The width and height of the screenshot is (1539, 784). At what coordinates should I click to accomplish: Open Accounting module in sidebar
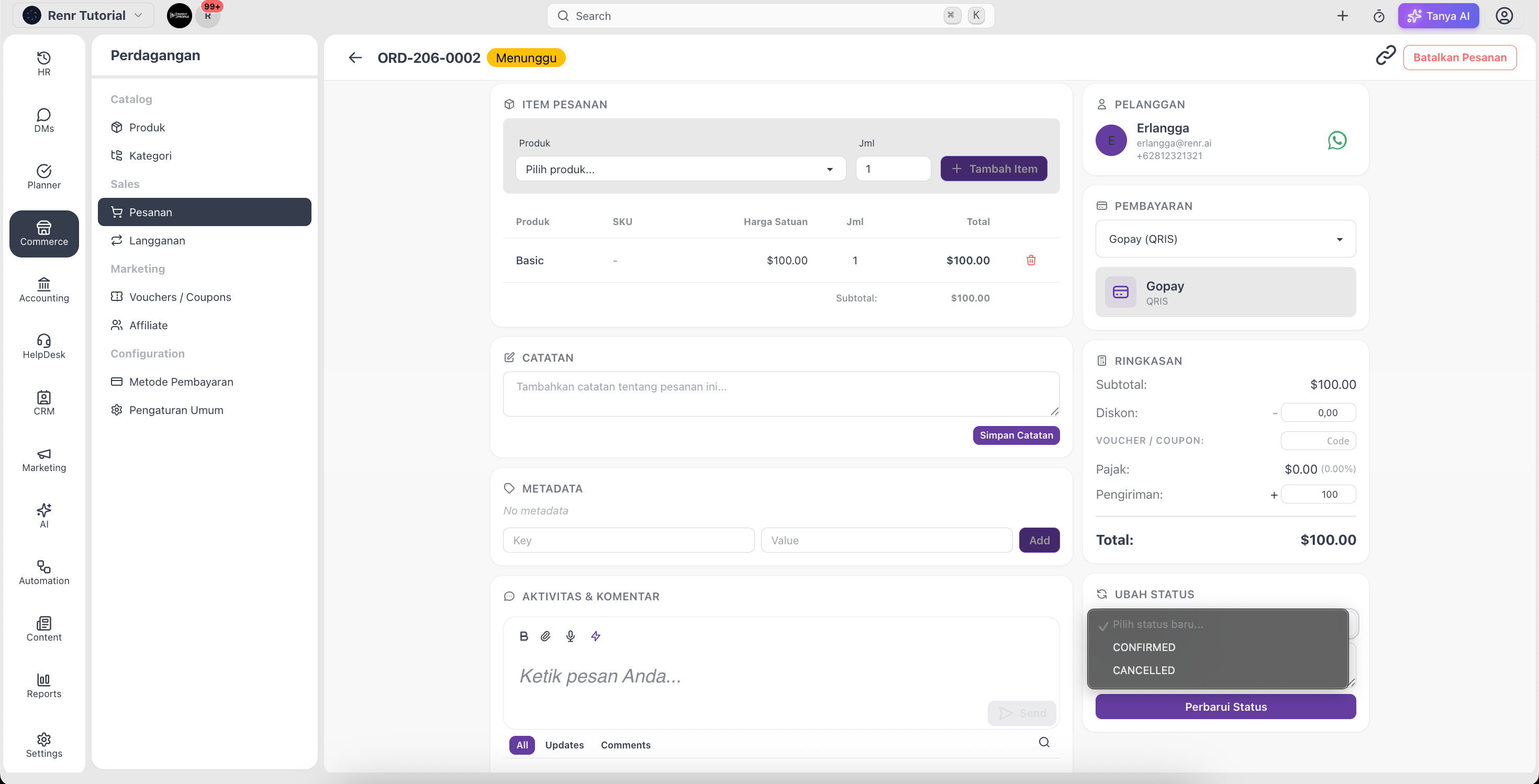coord(44,290)
